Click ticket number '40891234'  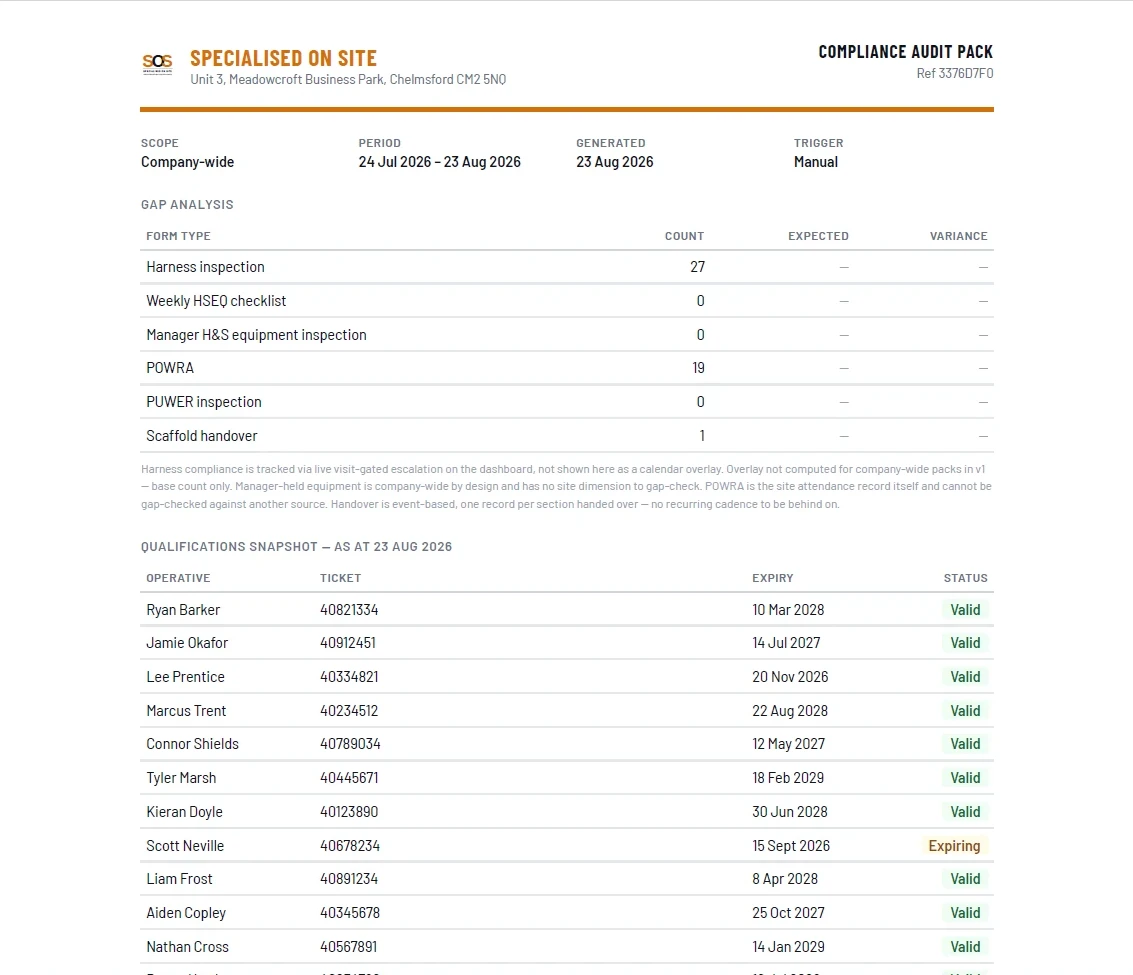click(x=349, y=880)
